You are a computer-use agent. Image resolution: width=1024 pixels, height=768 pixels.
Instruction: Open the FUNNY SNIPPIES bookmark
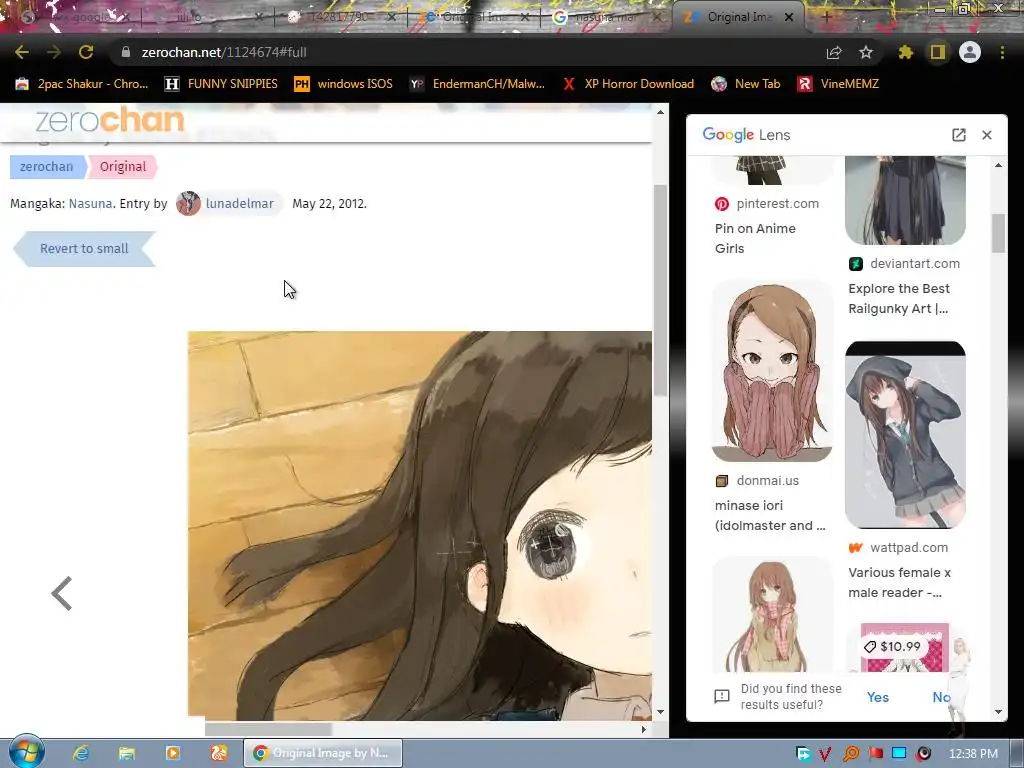(221, 84)
